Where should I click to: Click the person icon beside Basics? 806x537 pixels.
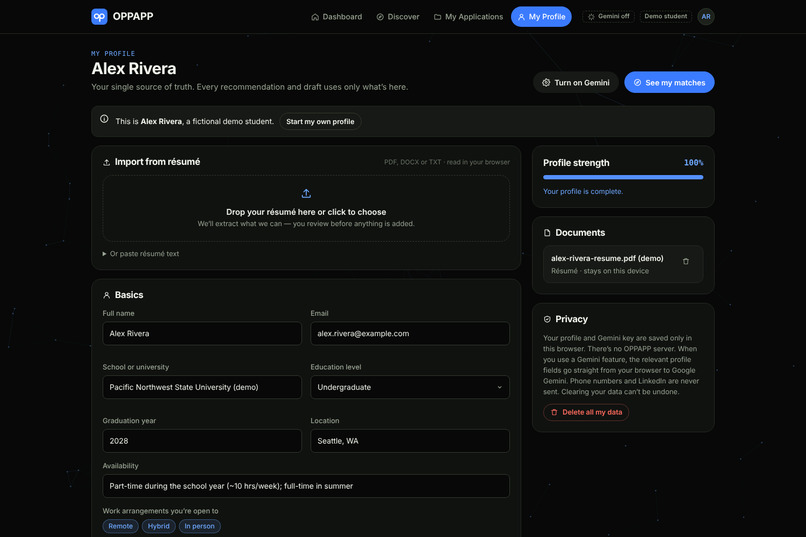pyautogui.click(x=106, y=295)
